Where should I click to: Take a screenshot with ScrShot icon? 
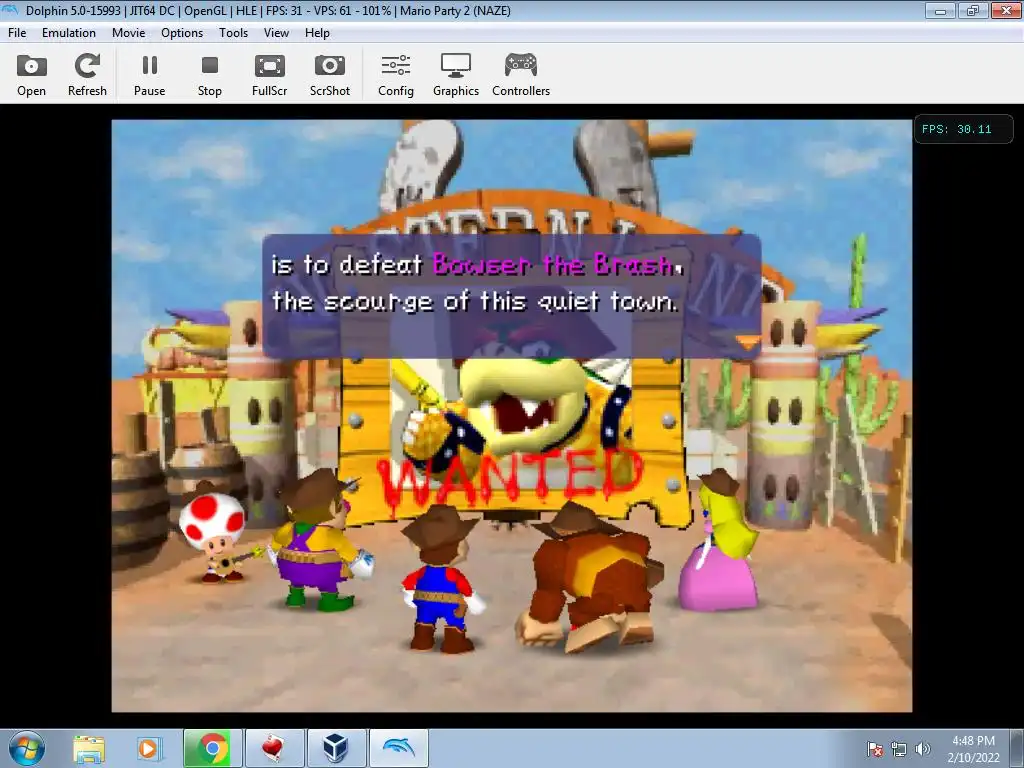pos(330,74)
